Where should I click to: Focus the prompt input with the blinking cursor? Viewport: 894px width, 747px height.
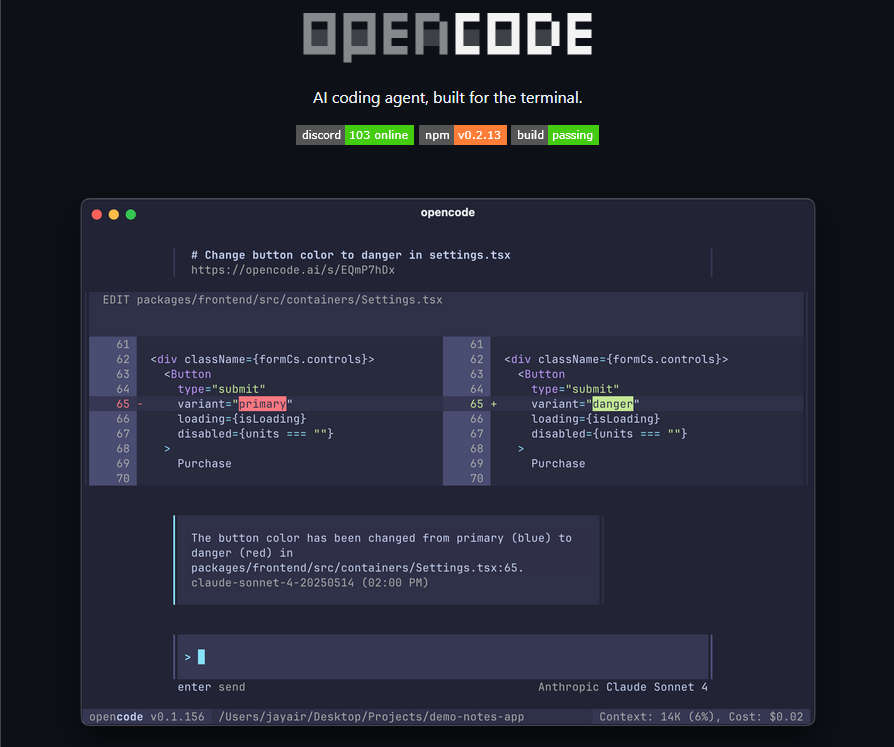coord(442,657)
